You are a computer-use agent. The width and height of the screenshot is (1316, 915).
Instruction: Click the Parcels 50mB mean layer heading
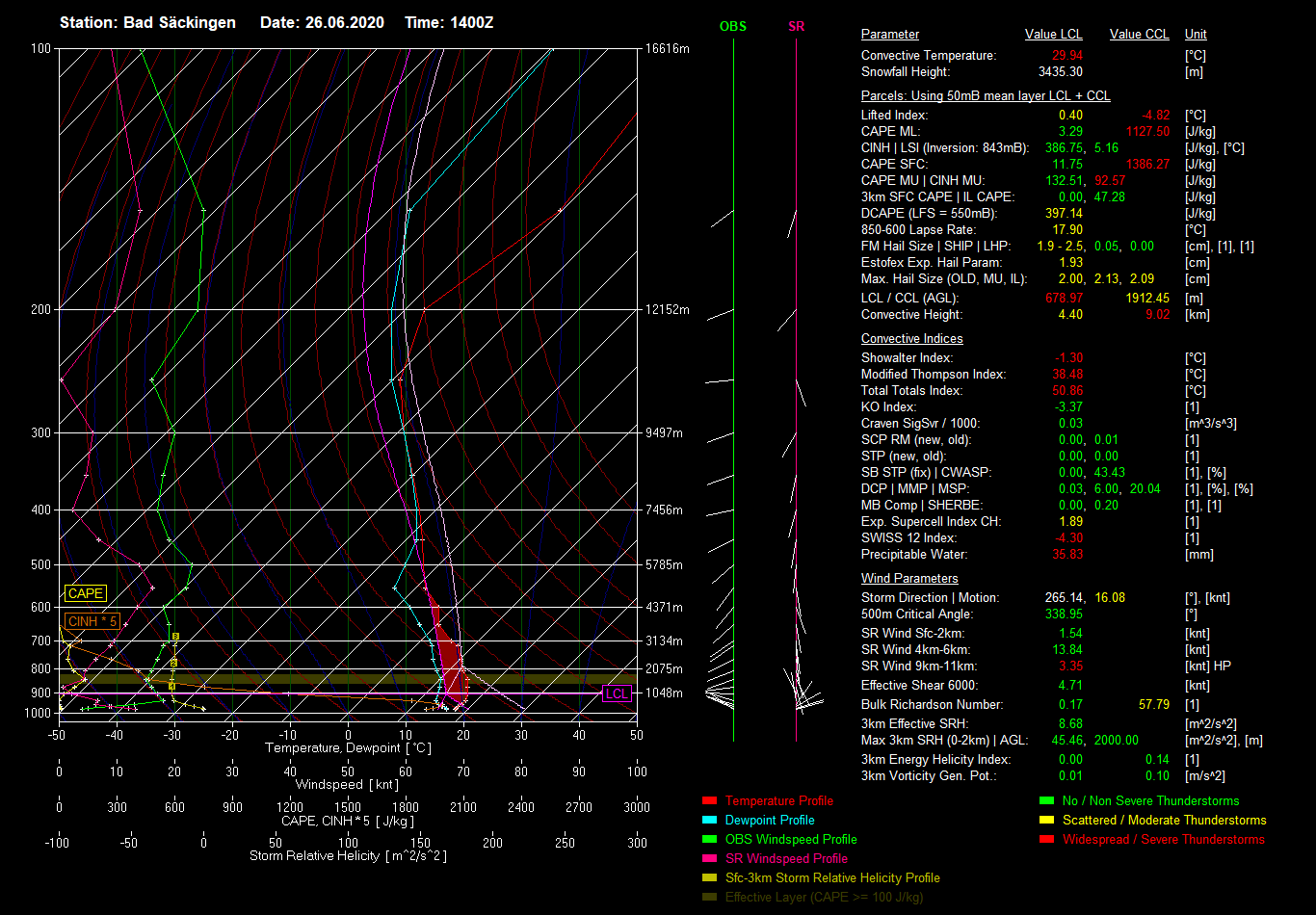click(985, 96)
